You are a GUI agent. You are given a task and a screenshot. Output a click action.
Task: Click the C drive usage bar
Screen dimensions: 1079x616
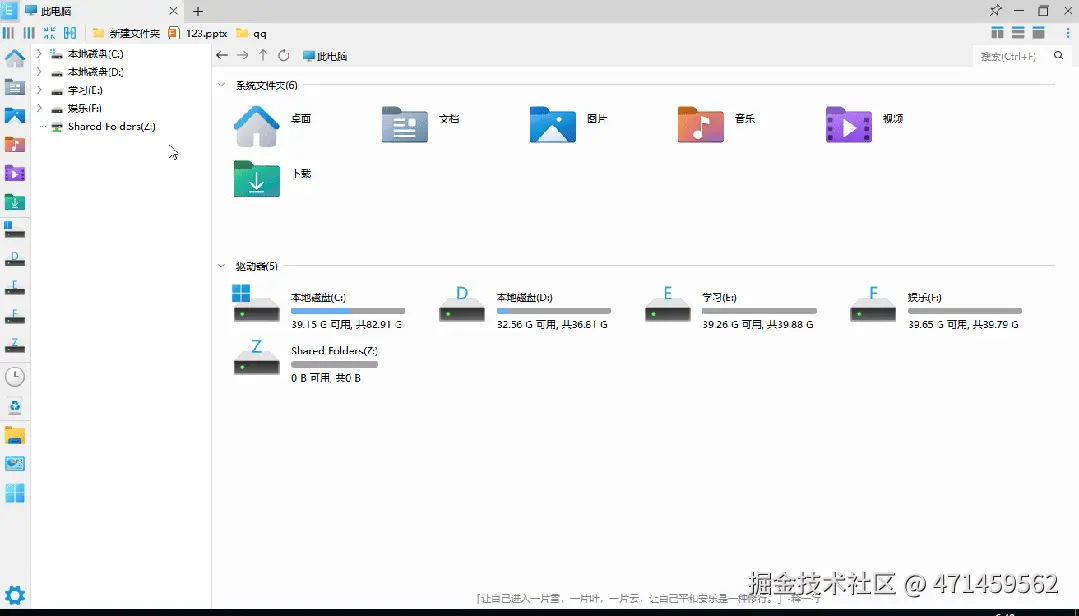tap(348, 311)
